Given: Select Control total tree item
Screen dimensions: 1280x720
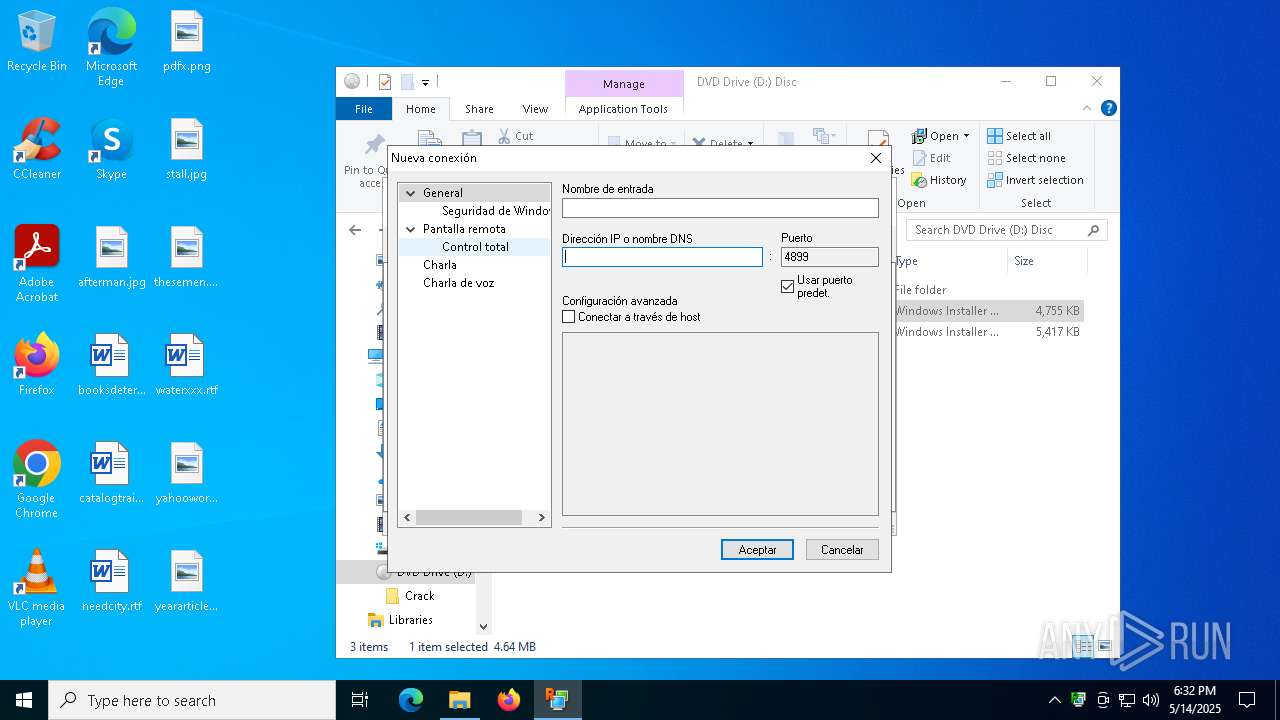Looking at the screenshot, I should pyautogui.click(x=476, y=247).
